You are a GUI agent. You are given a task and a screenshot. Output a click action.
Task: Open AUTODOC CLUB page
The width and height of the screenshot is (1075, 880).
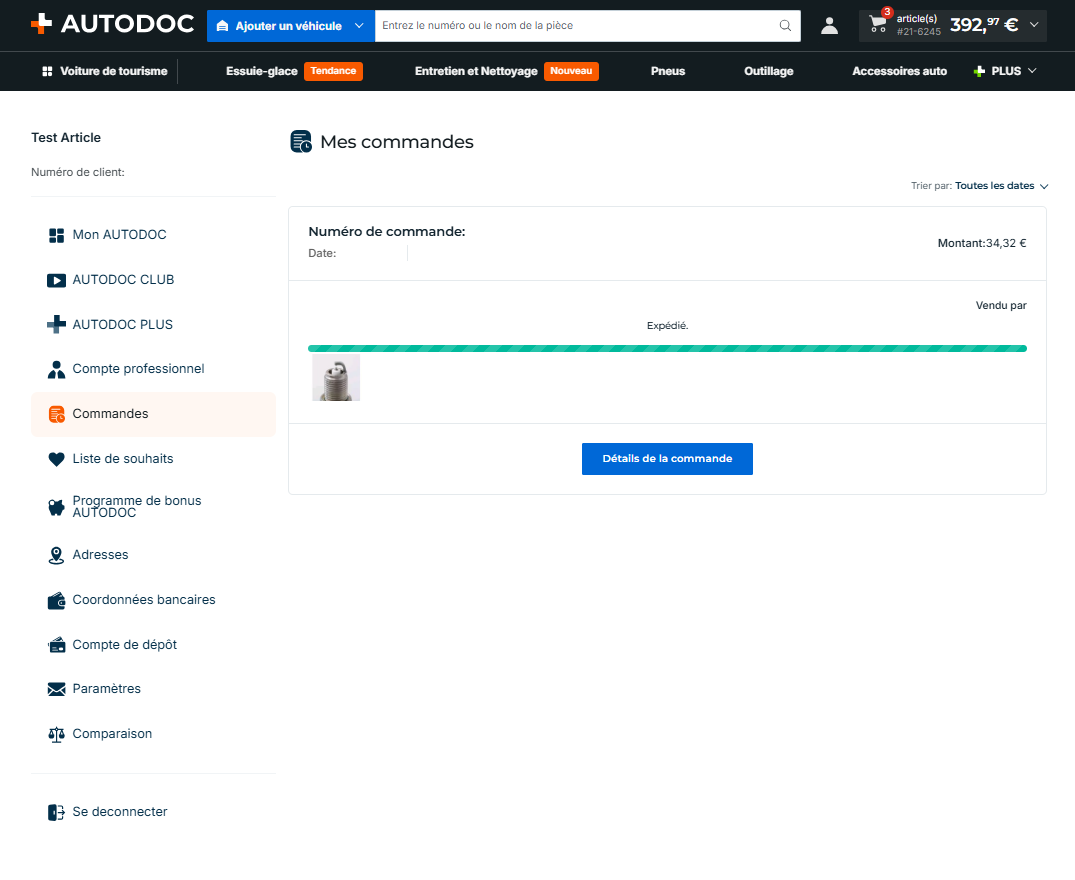pyautogui.click(x=123, y=280)
